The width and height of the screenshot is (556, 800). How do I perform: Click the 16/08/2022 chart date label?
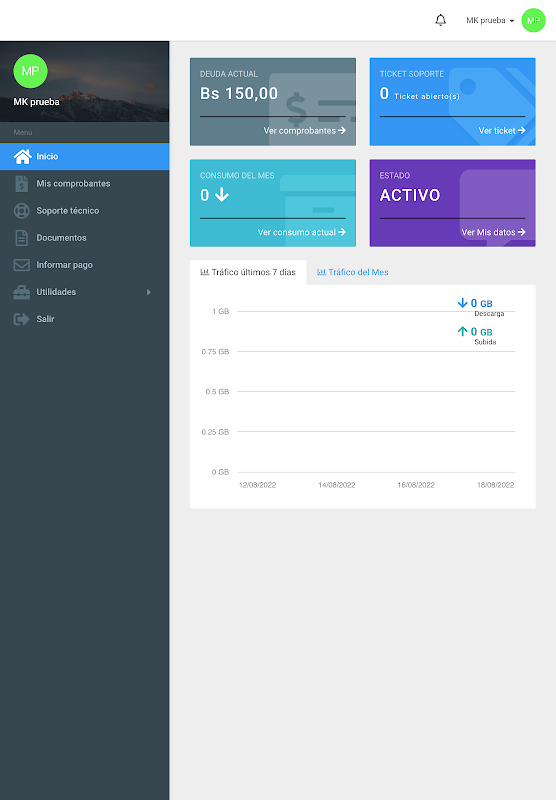[416, 485]
